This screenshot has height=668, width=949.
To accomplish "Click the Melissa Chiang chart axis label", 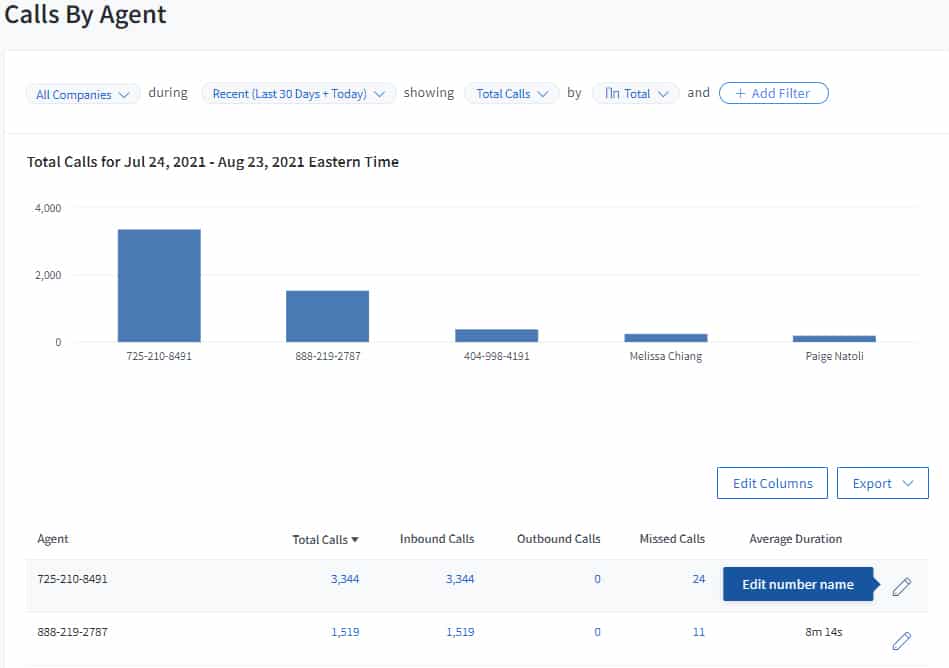I will click(666, 356).
